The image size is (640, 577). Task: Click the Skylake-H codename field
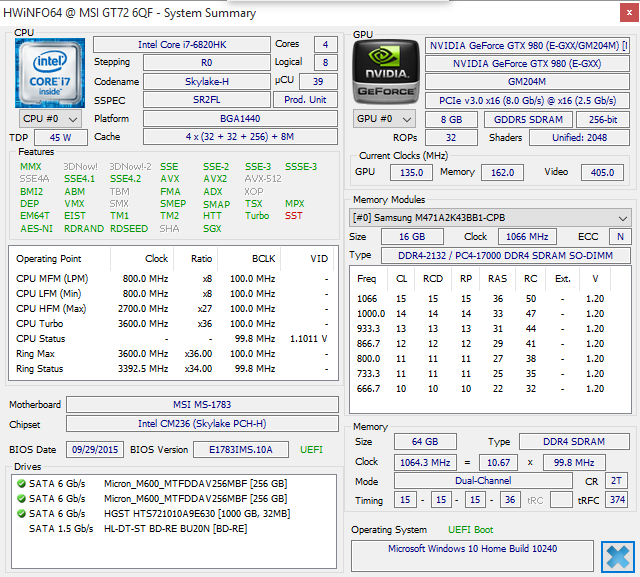[207, 82]
